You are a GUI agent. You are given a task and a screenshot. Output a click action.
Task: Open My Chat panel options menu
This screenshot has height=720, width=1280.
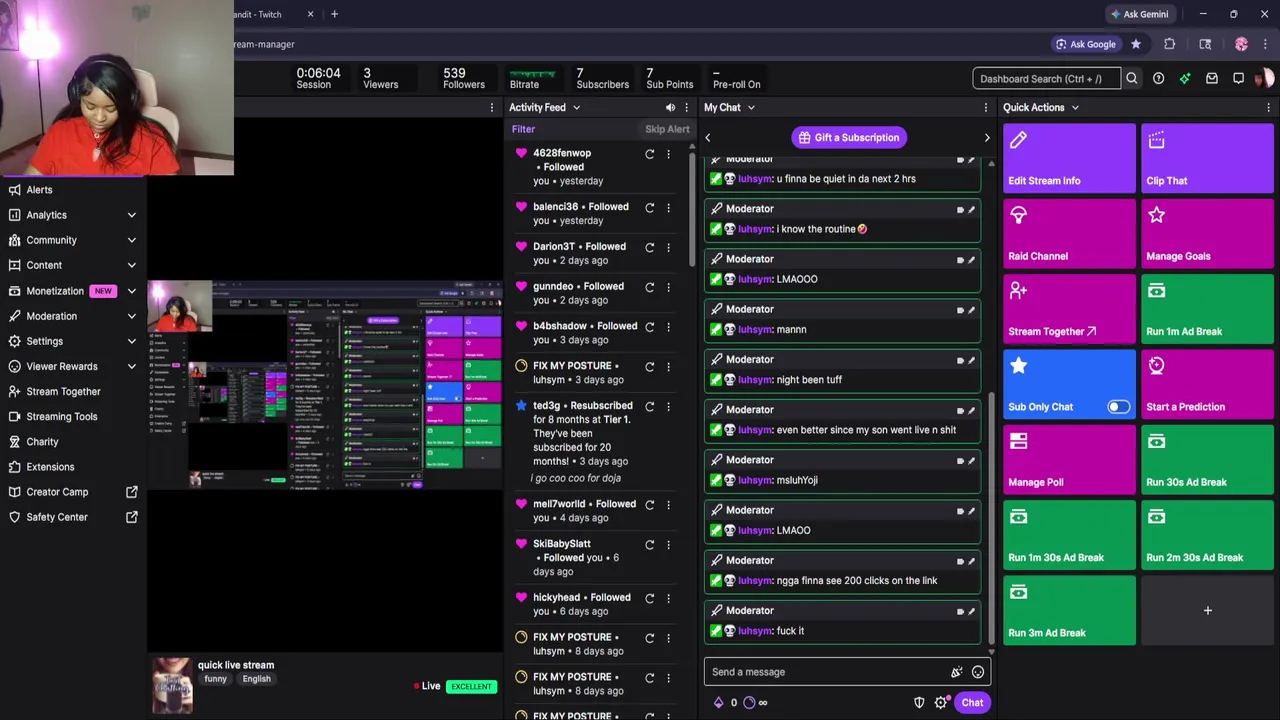[x=986, y=107]
